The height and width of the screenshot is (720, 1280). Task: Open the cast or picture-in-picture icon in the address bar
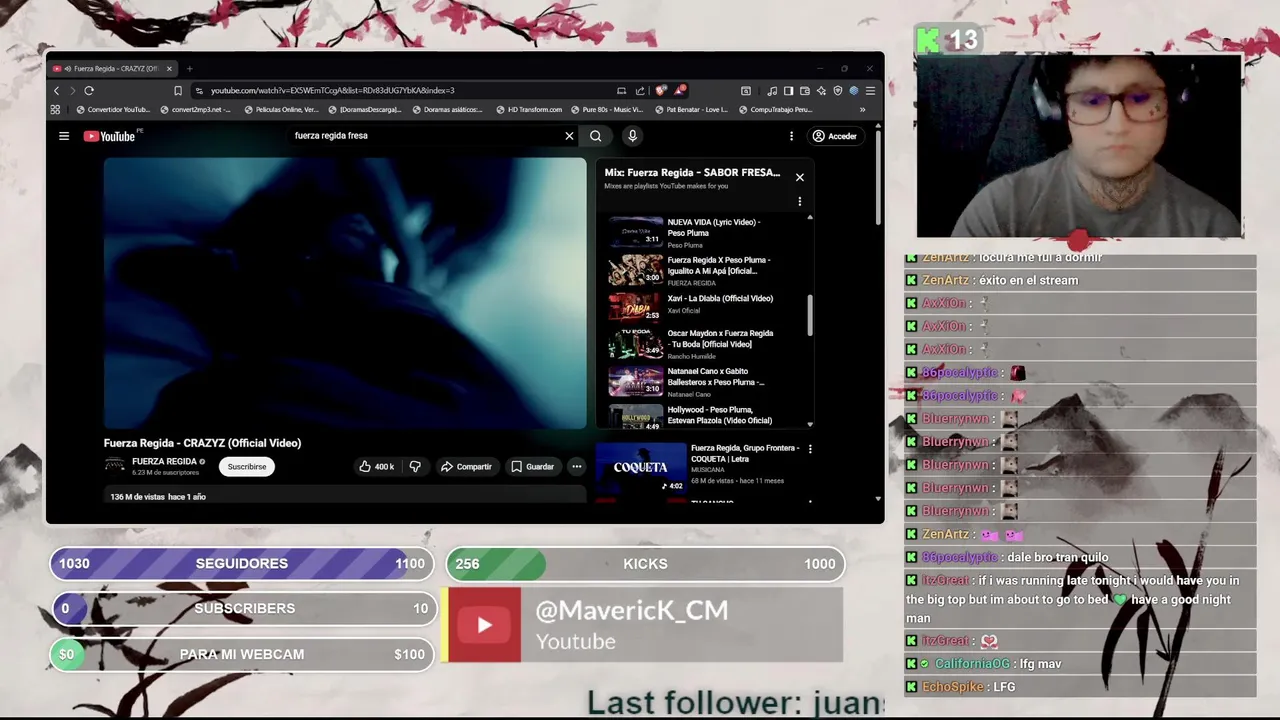[x=621, y=90]
